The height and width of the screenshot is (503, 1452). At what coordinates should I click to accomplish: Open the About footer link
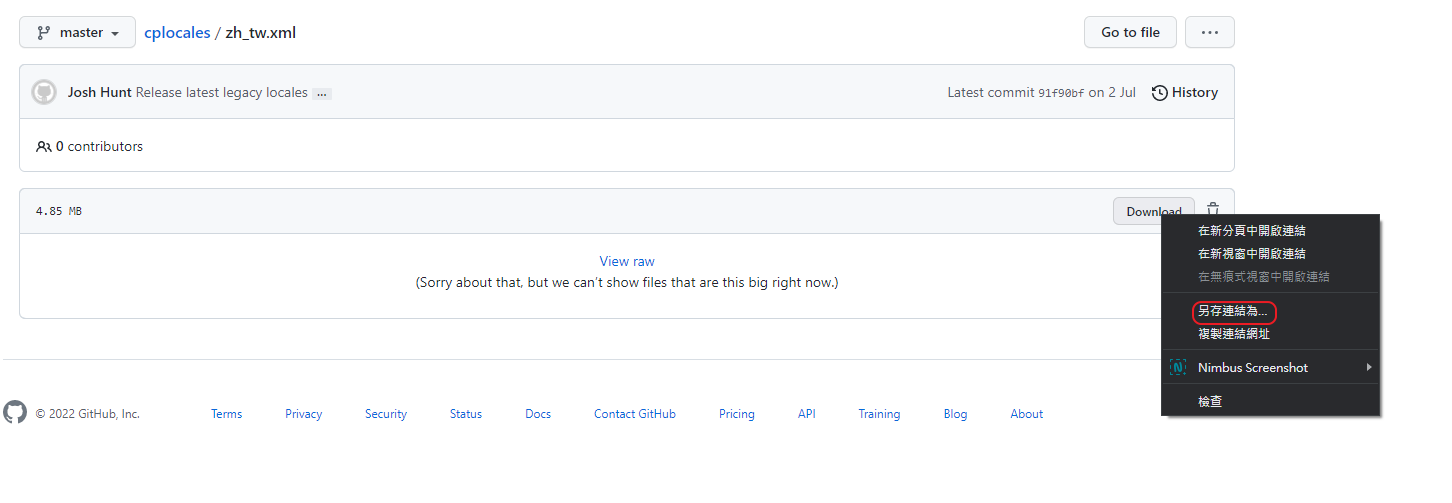pos(1026,414)
